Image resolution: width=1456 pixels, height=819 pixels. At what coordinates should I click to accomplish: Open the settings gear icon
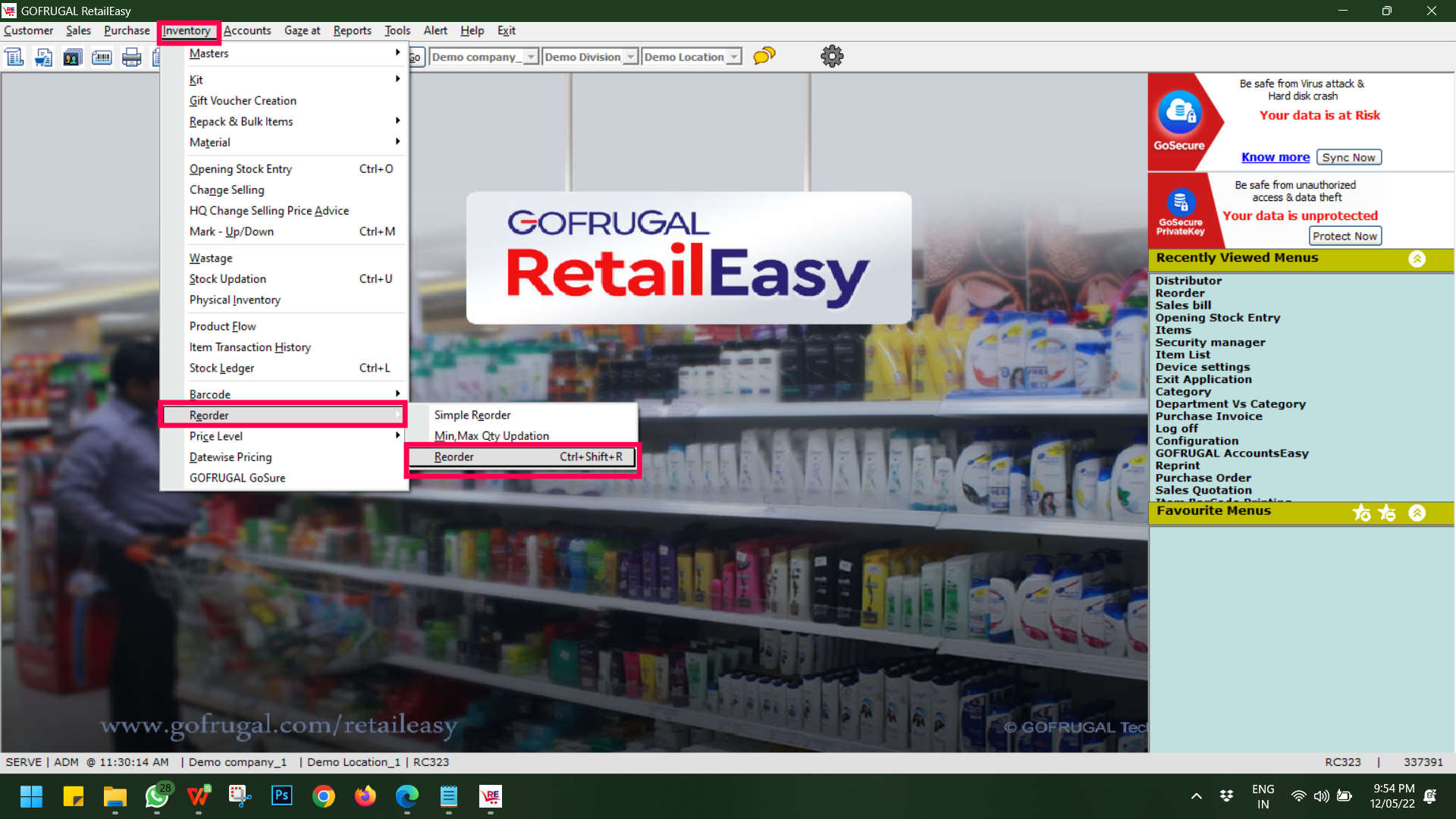832,56
